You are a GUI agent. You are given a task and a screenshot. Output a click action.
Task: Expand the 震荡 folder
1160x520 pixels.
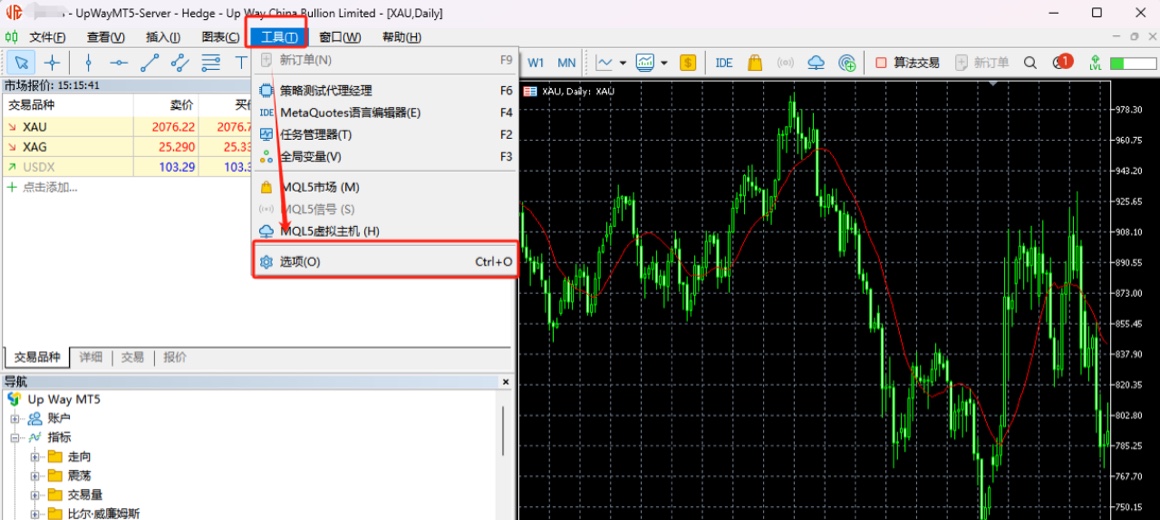click(35, 476)
